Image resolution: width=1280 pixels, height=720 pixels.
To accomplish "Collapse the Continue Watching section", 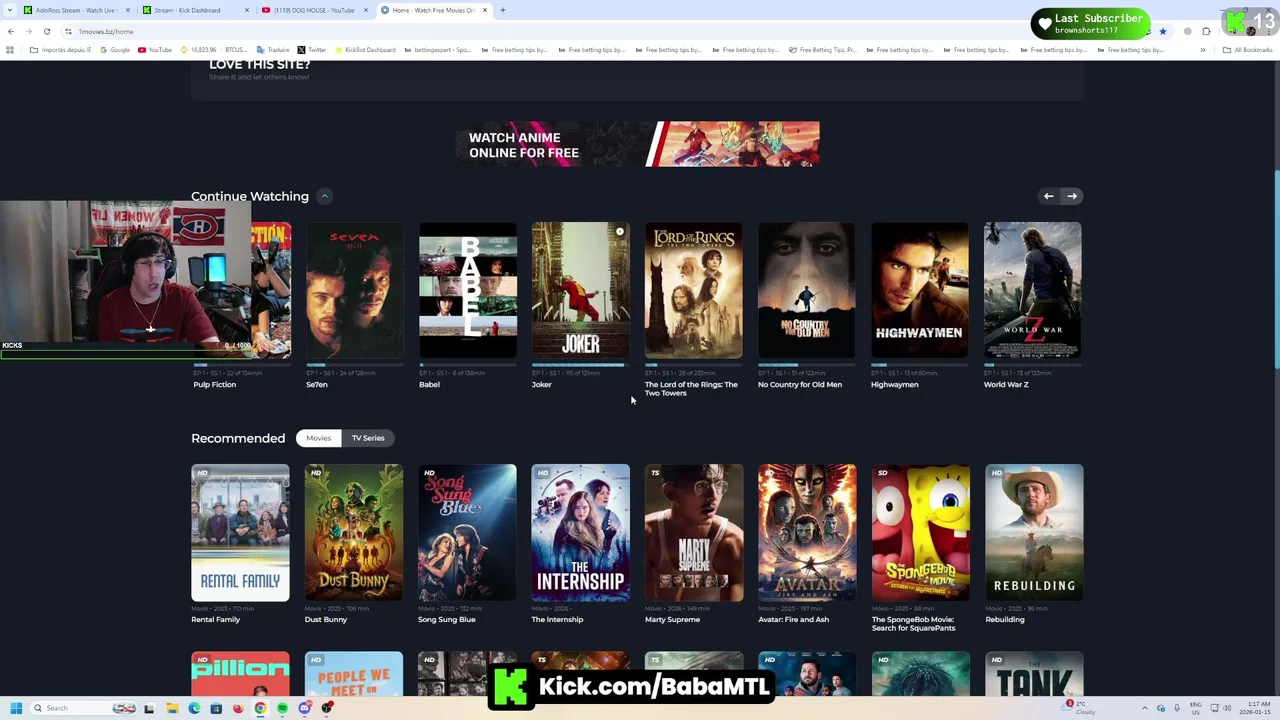I will (324, 196).
